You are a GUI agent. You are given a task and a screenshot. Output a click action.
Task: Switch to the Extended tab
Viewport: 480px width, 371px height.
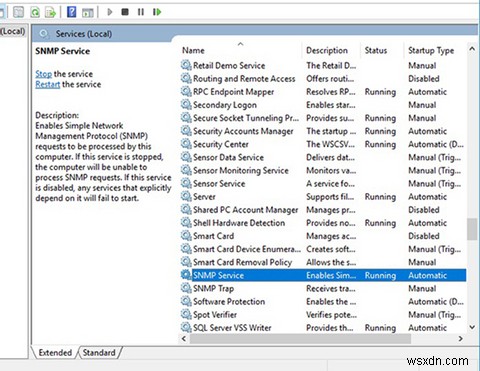click(55, 353)
